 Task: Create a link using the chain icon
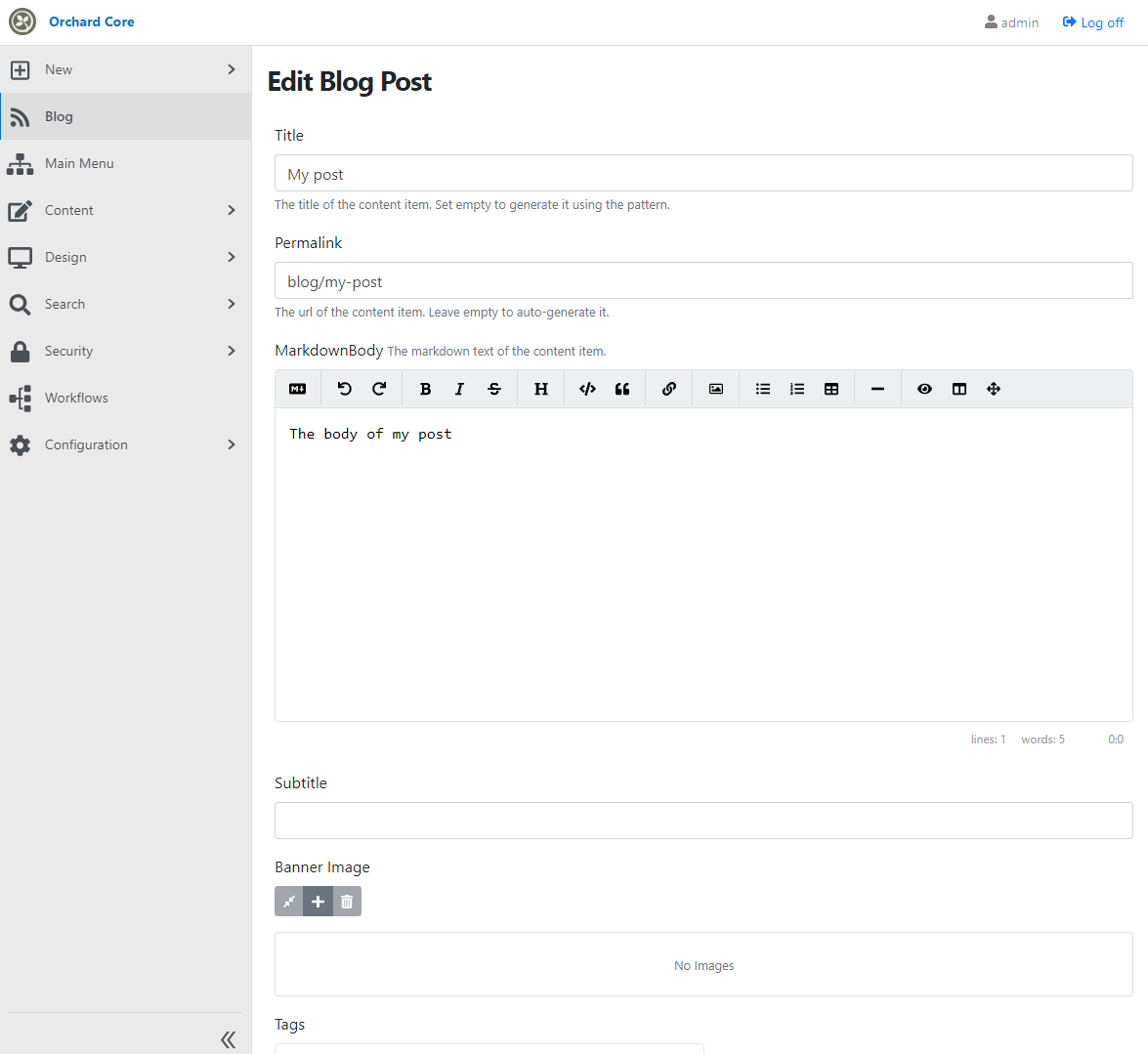pos(669,389)
